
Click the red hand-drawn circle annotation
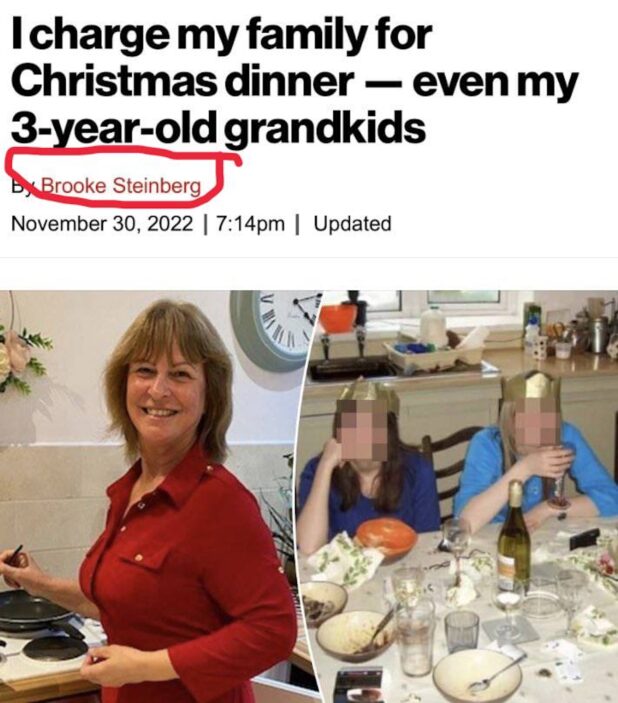[121, 177]
